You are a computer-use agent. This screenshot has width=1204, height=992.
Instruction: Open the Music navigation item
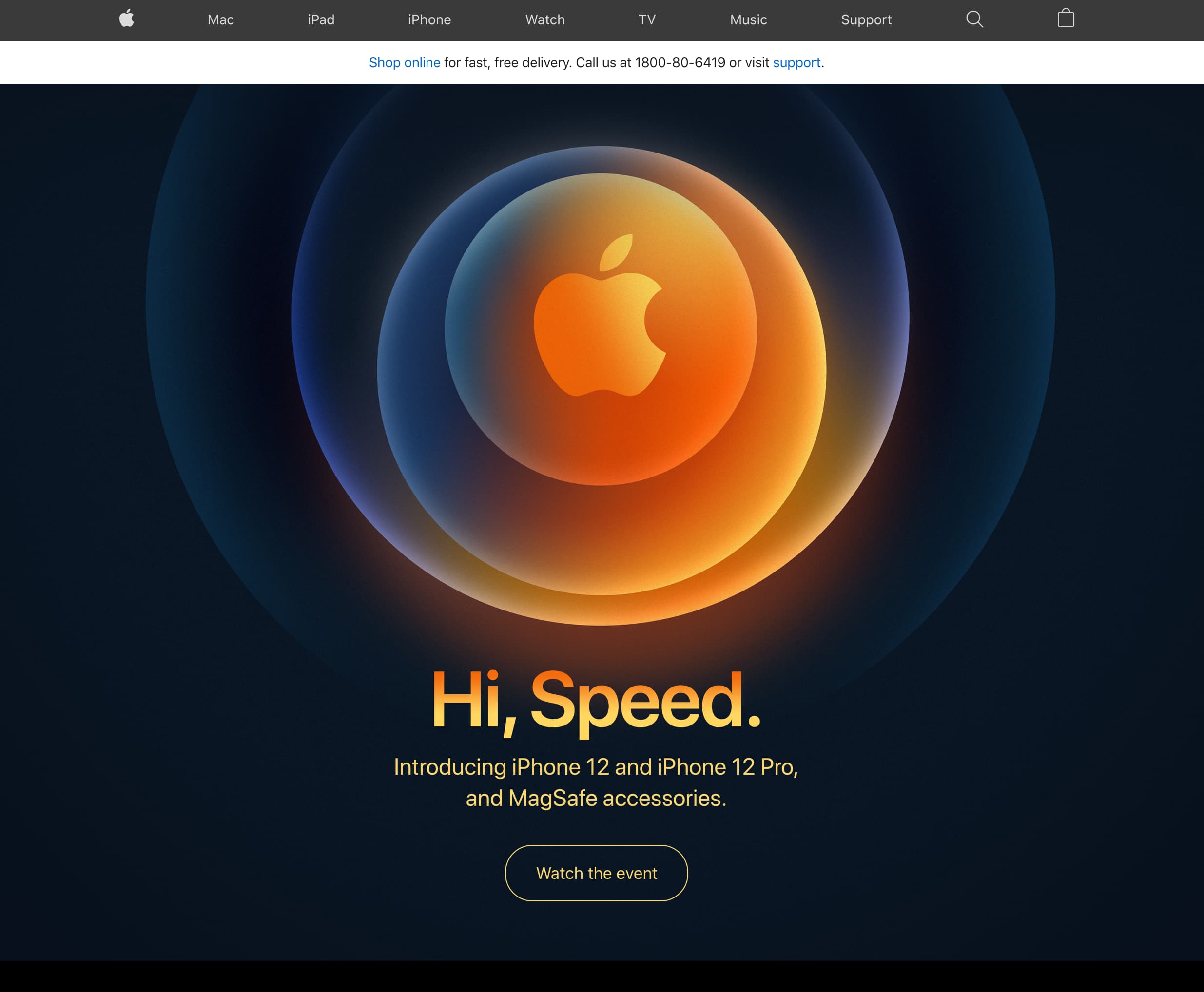click(x=748, y=20)
